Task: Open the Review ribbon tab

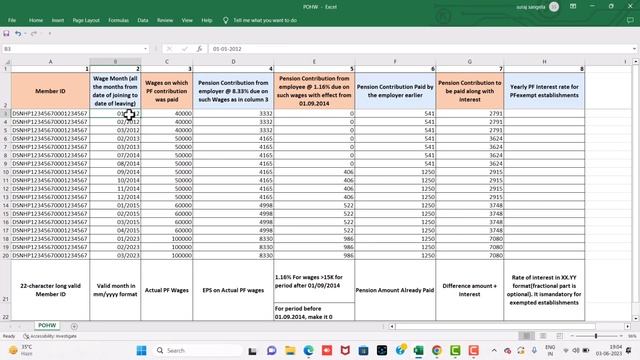Action: (165, 20)
